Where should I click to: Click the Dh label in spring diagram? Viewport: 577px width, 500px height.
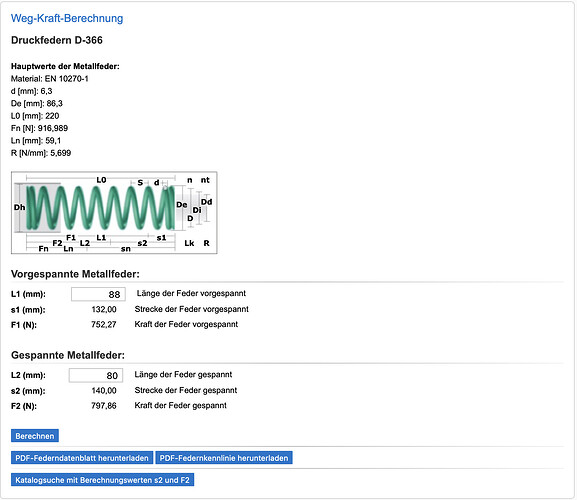[x=19, y=208]
